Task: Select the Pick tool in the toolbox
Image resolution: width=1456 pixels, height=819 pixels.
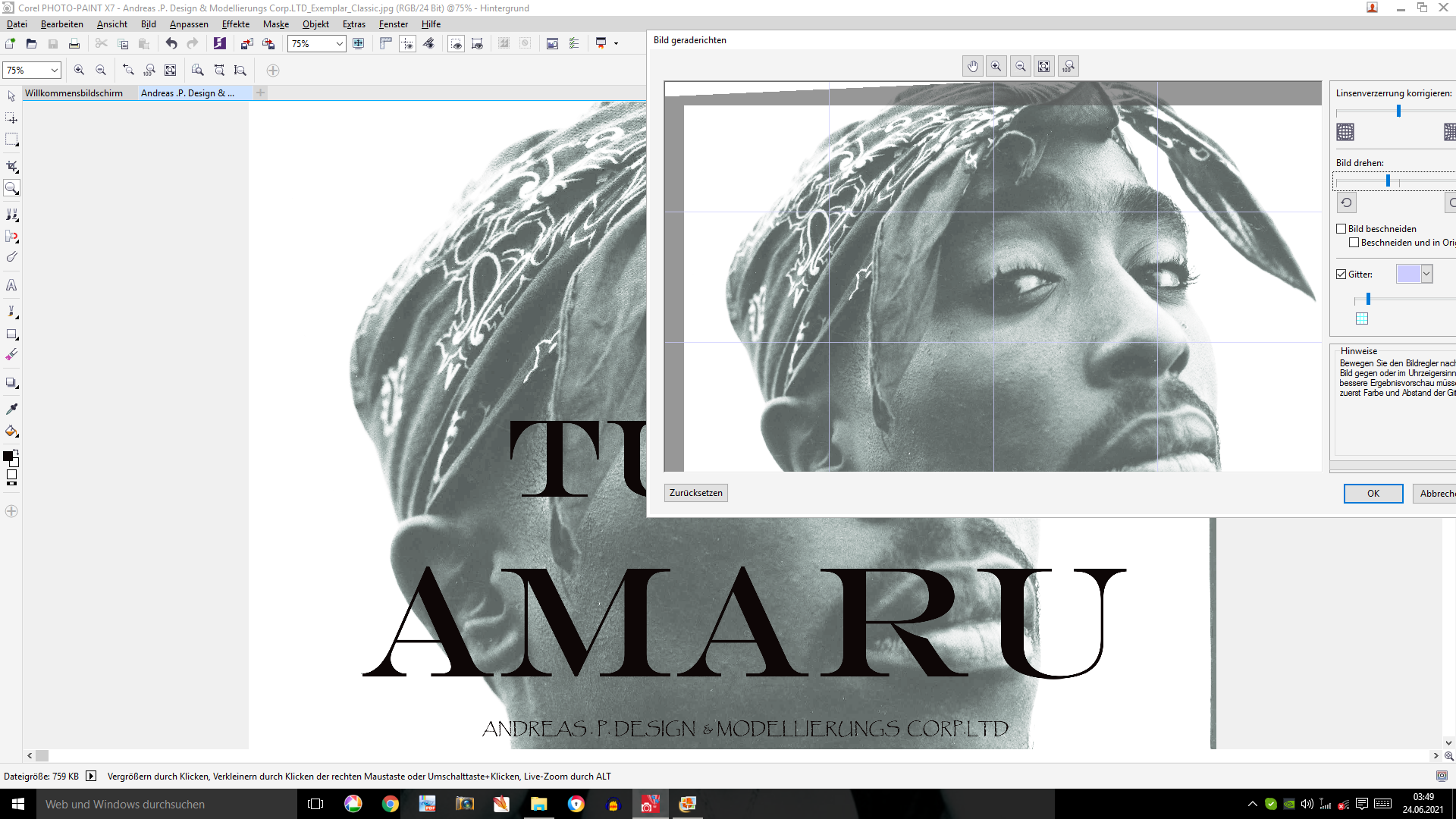Action: click(x=11, y=96)
